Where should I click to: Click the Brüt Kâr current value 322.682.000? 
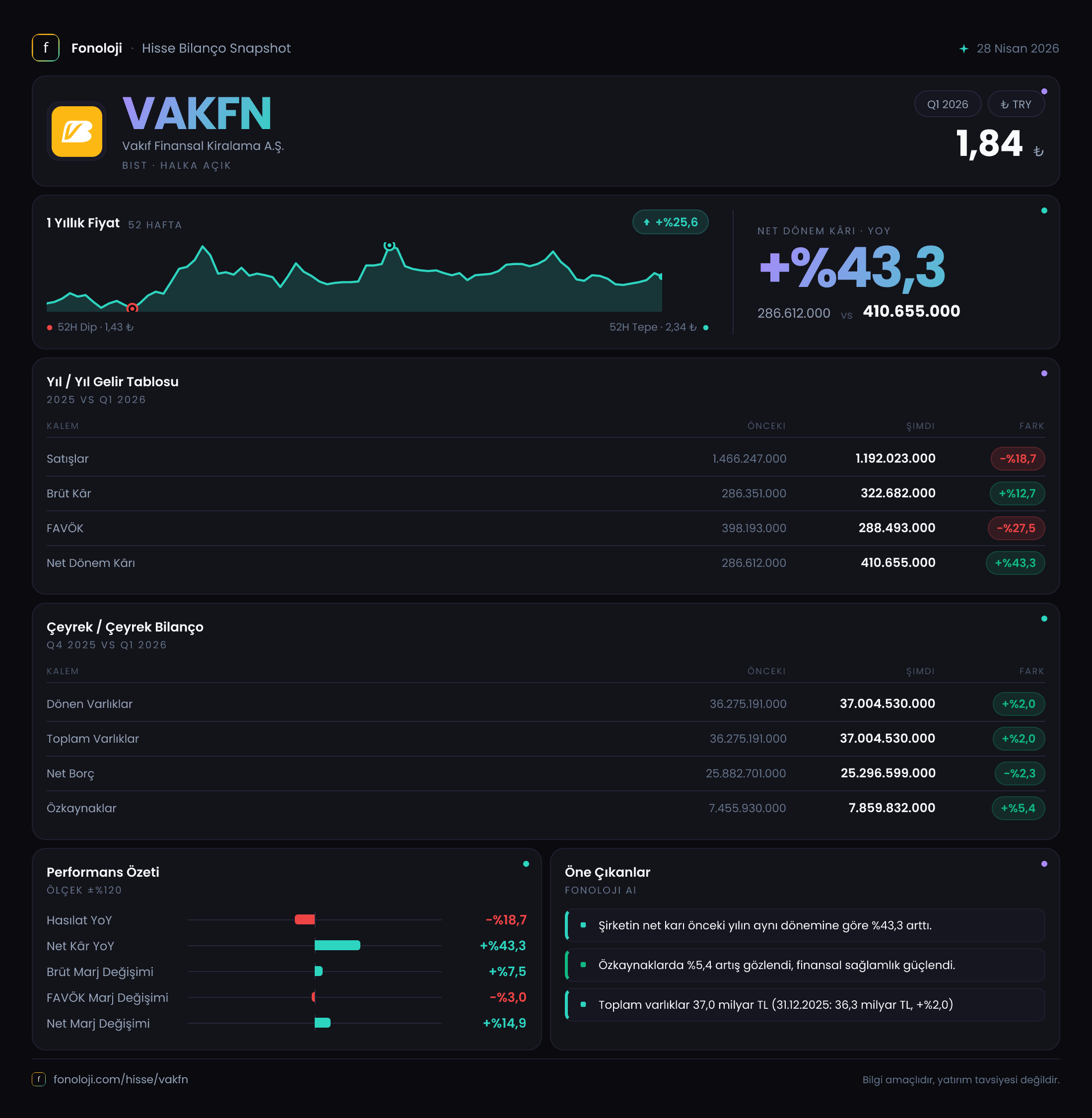[x=898, y=493]
